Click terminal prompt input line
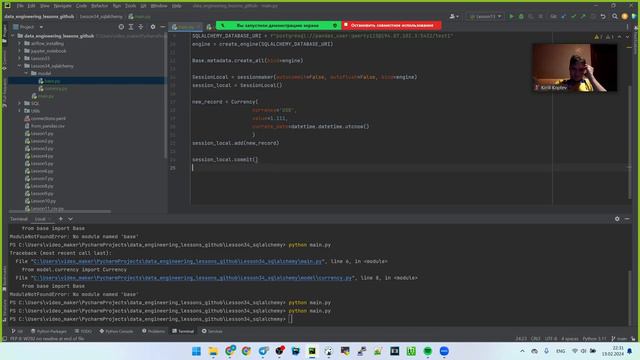The image size is (640, 360). point(290,319)
